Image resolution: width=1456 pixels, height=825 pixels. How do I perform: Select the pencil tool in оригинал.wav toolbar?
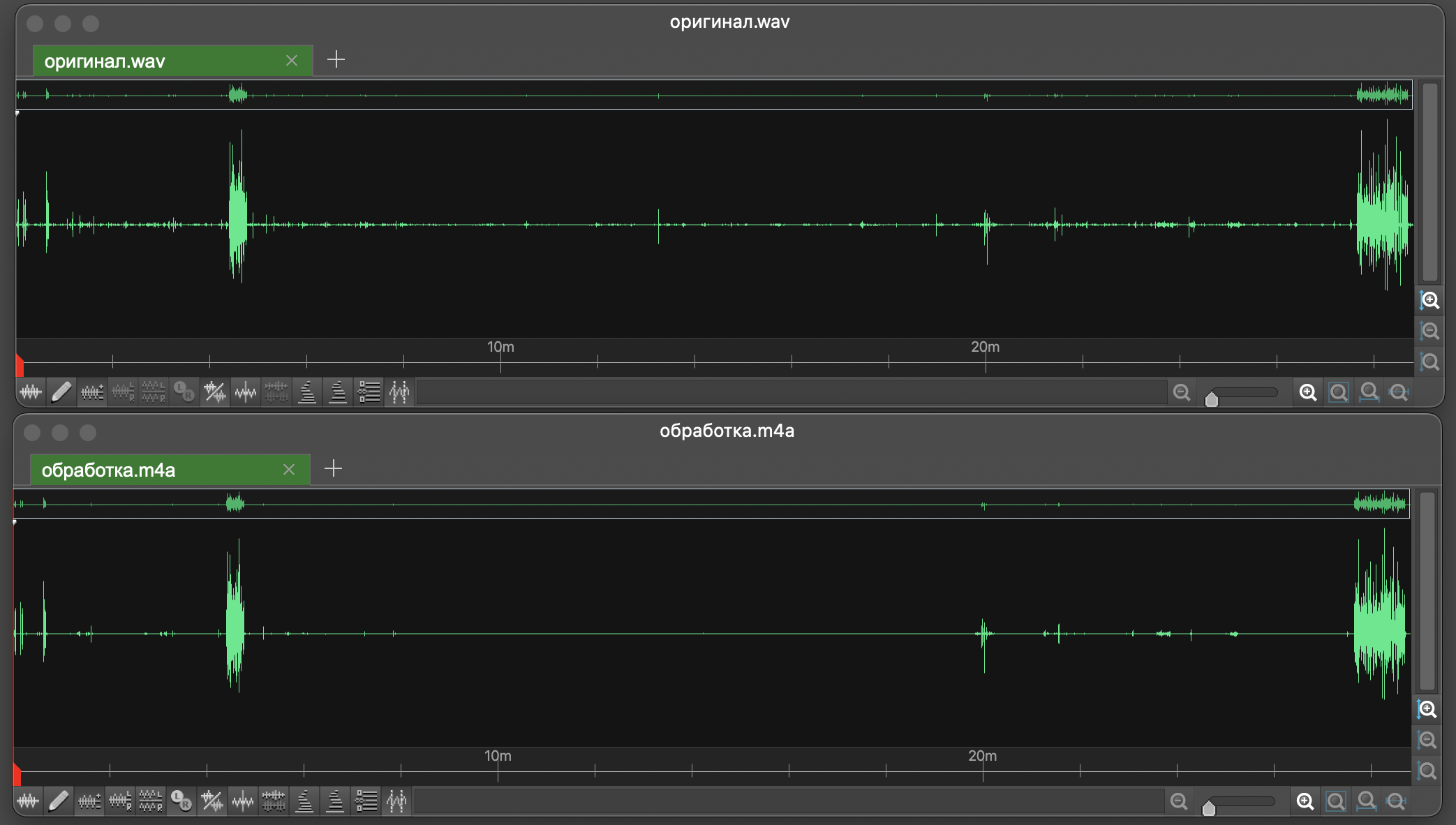tap(61, 392)
